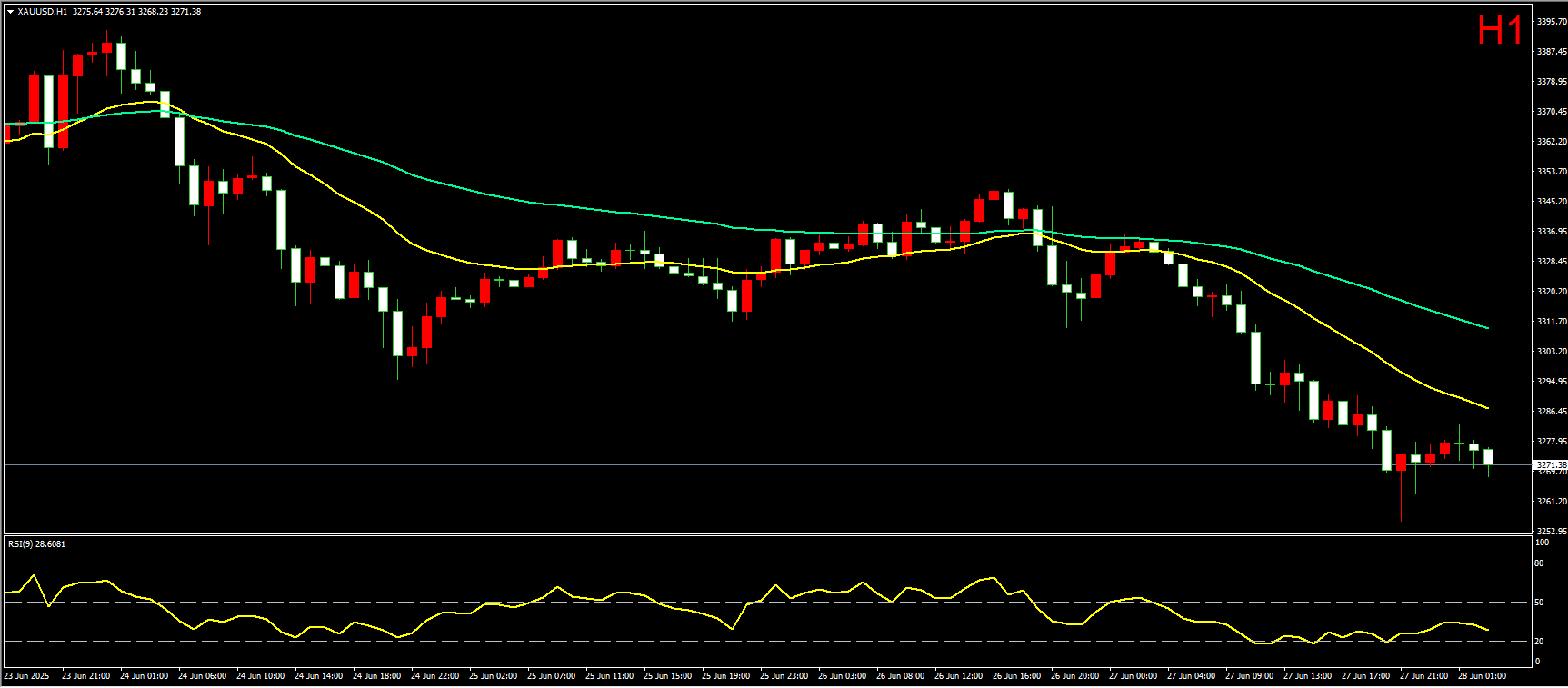Click the 3311.70 price axis label
Viewport: 1568px width, 688px height.
tap(1552, 321)
